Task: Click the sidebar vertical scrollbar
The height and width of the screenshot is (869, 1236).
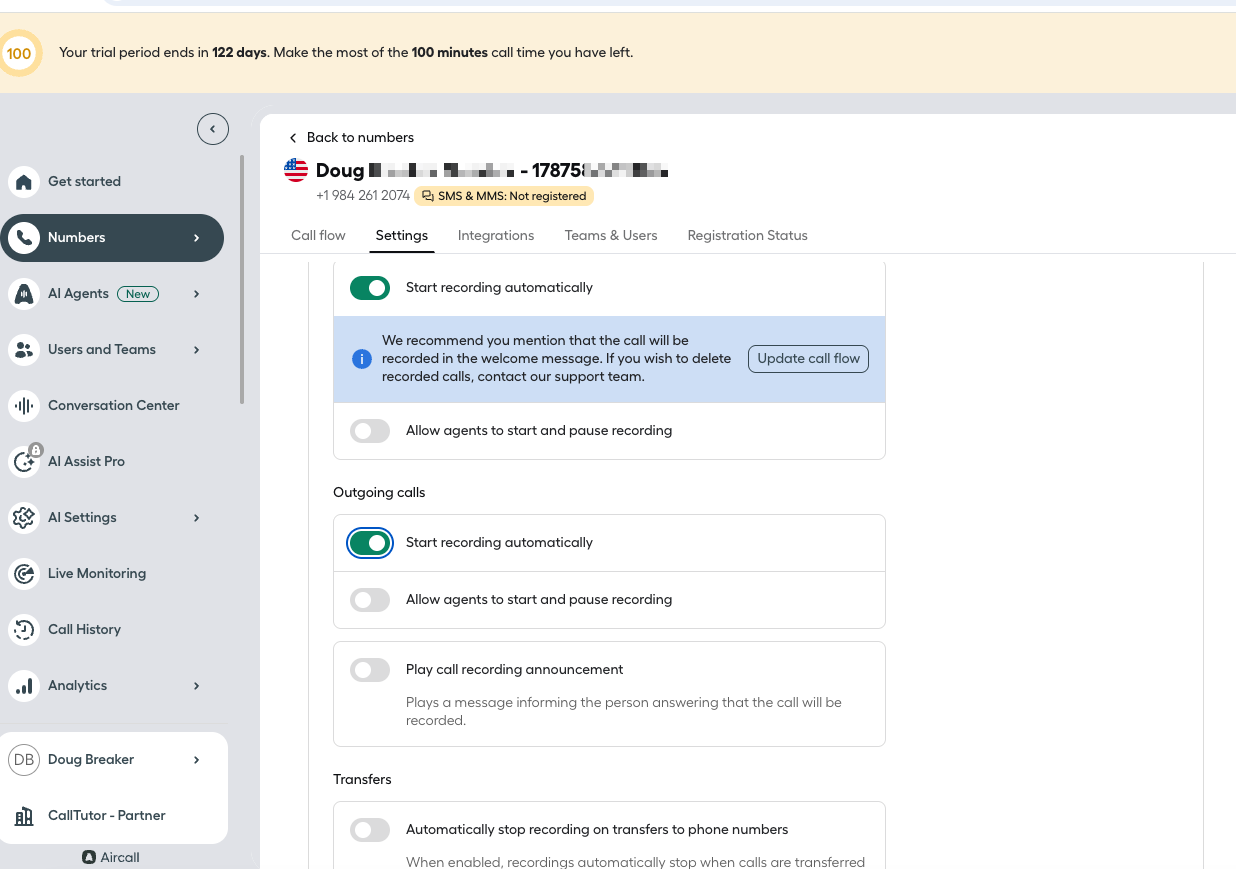Action: (x=242, y=280)
